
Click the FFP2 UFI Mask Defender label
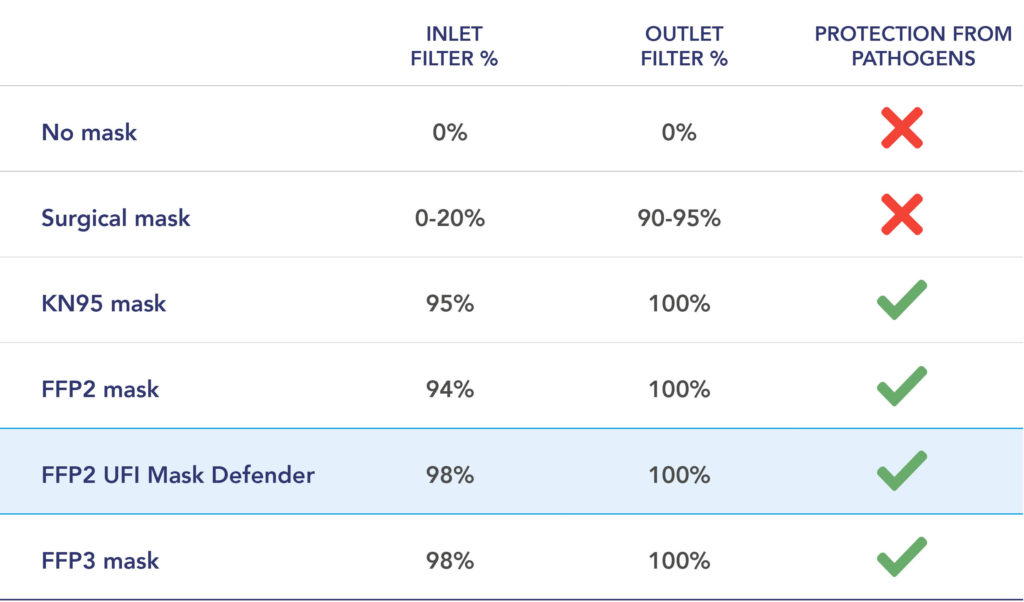pyautogui.click(x=178, y=475)
